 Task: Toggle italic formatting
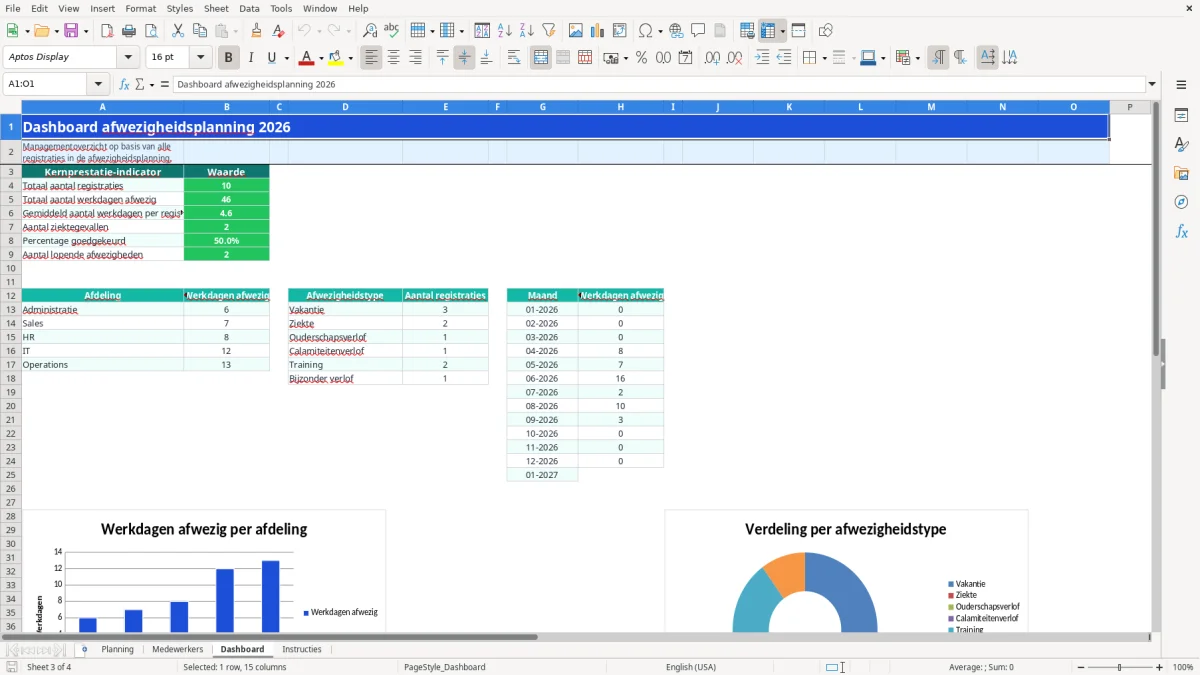tap(250, 58)
